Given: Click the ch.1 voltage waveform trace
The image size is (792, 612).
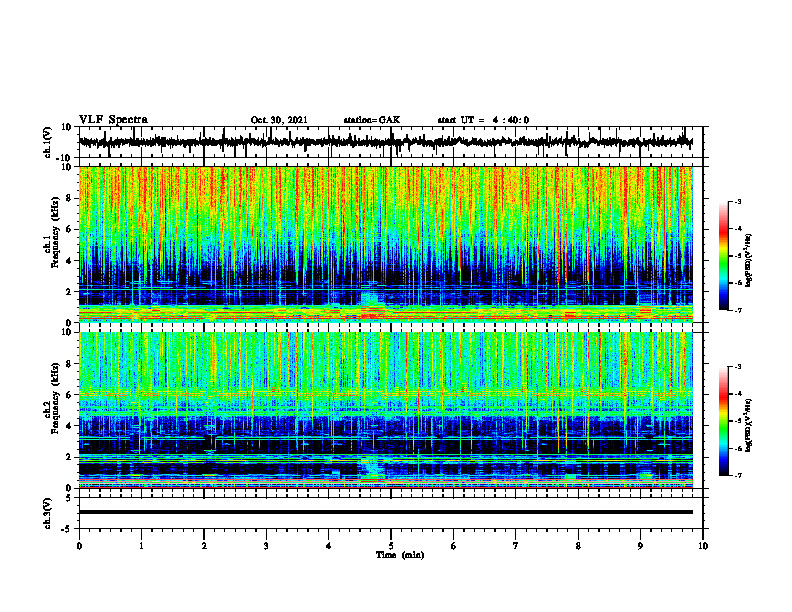Looking at the screenshot, I should (385, 142).
